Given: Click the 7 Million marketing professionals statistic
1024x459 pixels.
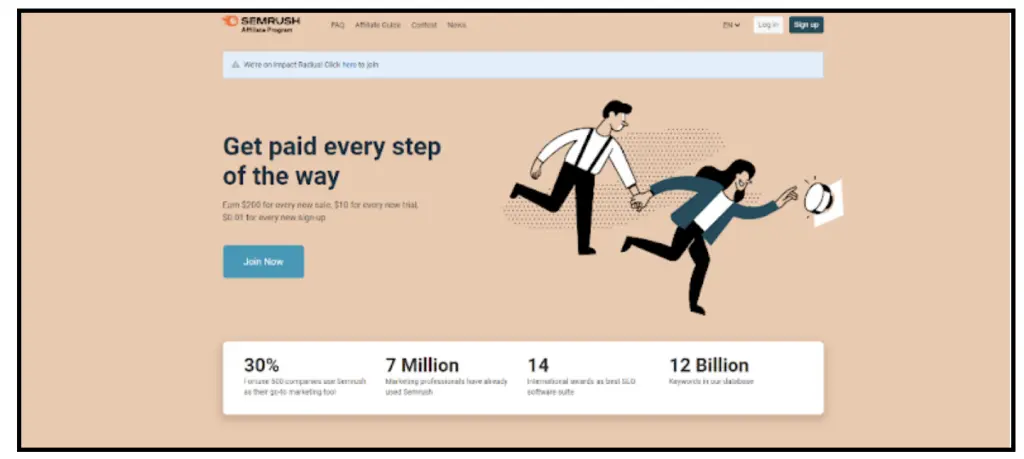Looking at the screenshot, I should coord(446,377).
